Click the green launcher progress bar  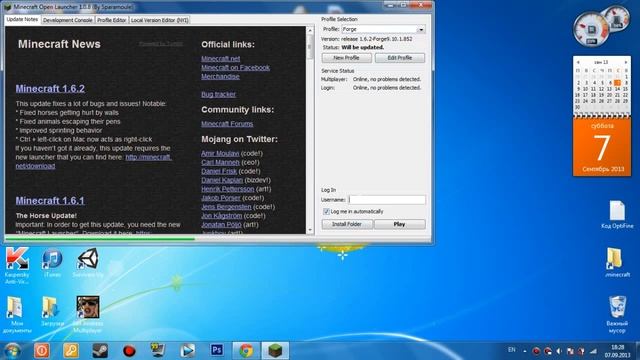click(100, 238)
